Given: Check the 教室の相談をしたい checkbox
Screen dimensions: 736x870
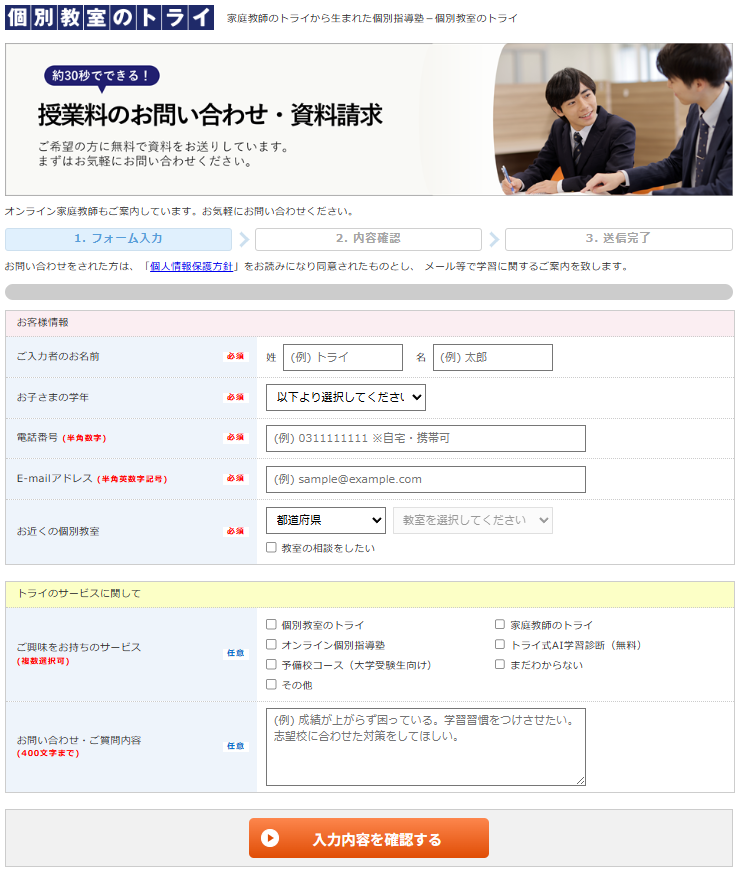Looking at the screenshot, I should [271, 548].
